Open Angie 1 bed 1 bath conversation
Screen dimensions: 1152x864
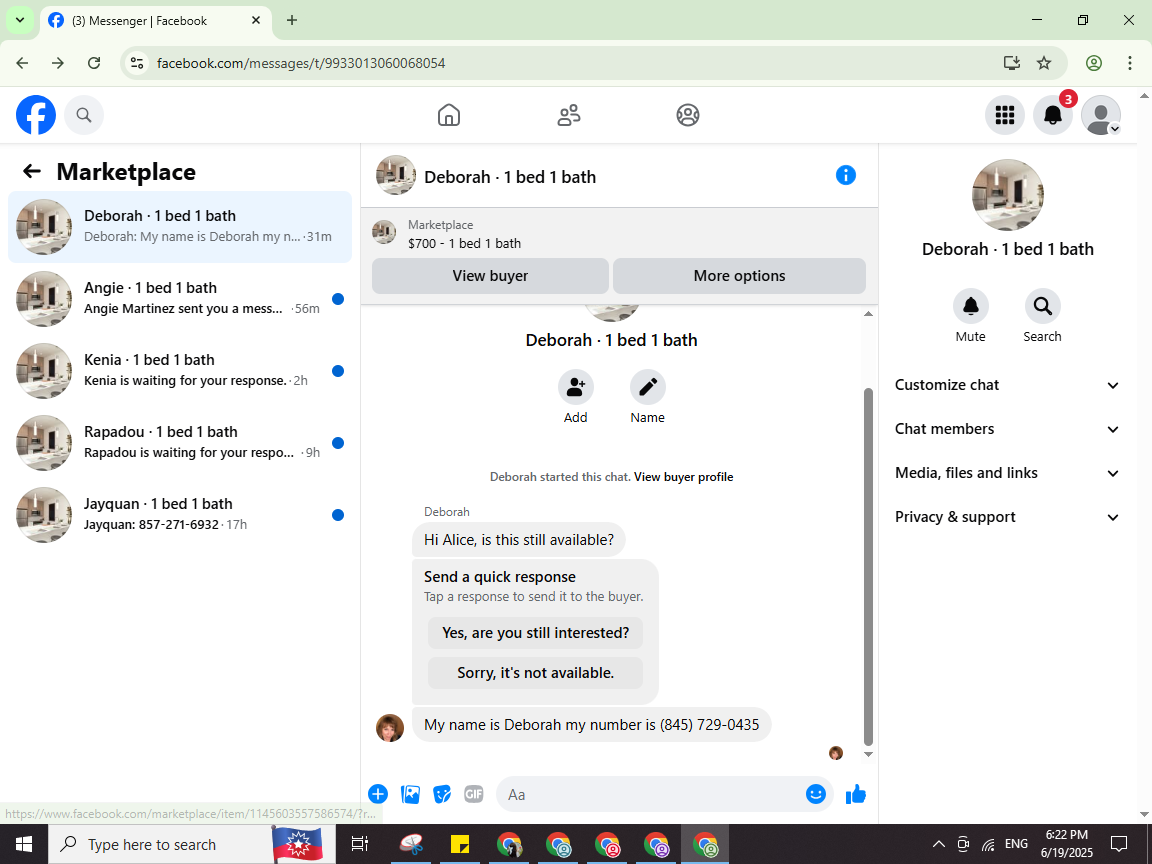pos(180,299)
